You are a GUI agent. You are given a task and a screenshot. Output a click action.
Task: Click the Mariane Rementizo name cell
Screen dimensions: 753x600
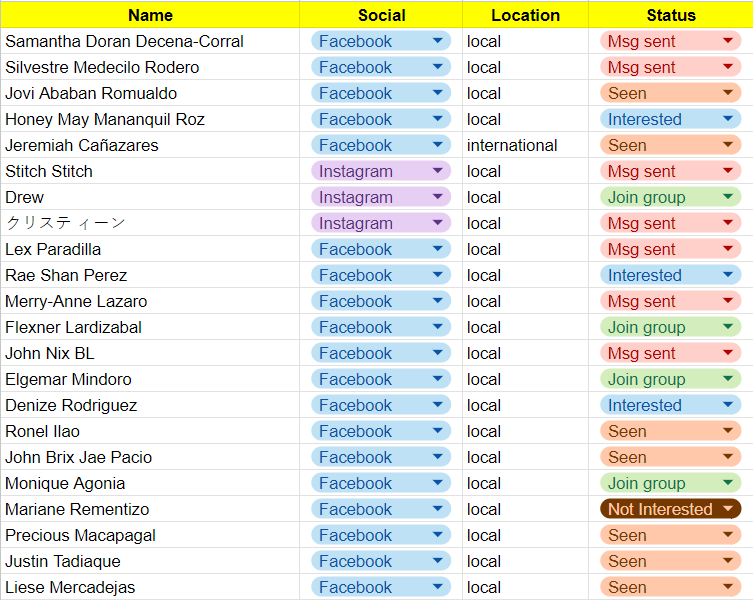[x=77, y=509]
